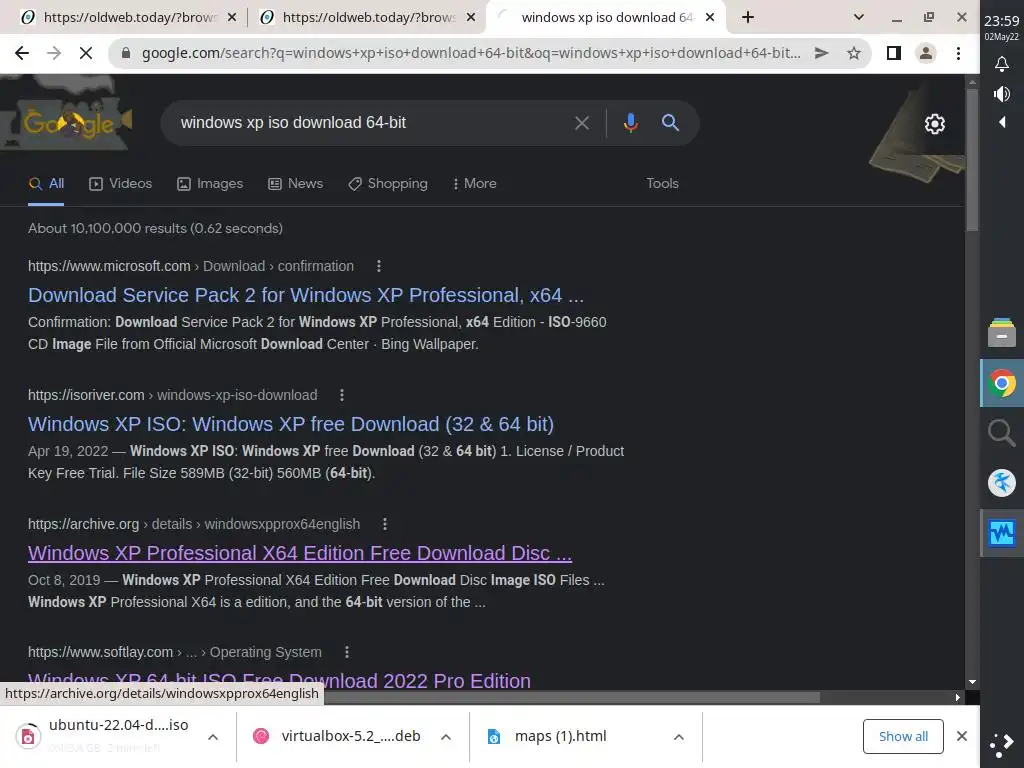Viewport: 1024px width, 768px height.
Task: Show all downloads
Action: [903, 737]
